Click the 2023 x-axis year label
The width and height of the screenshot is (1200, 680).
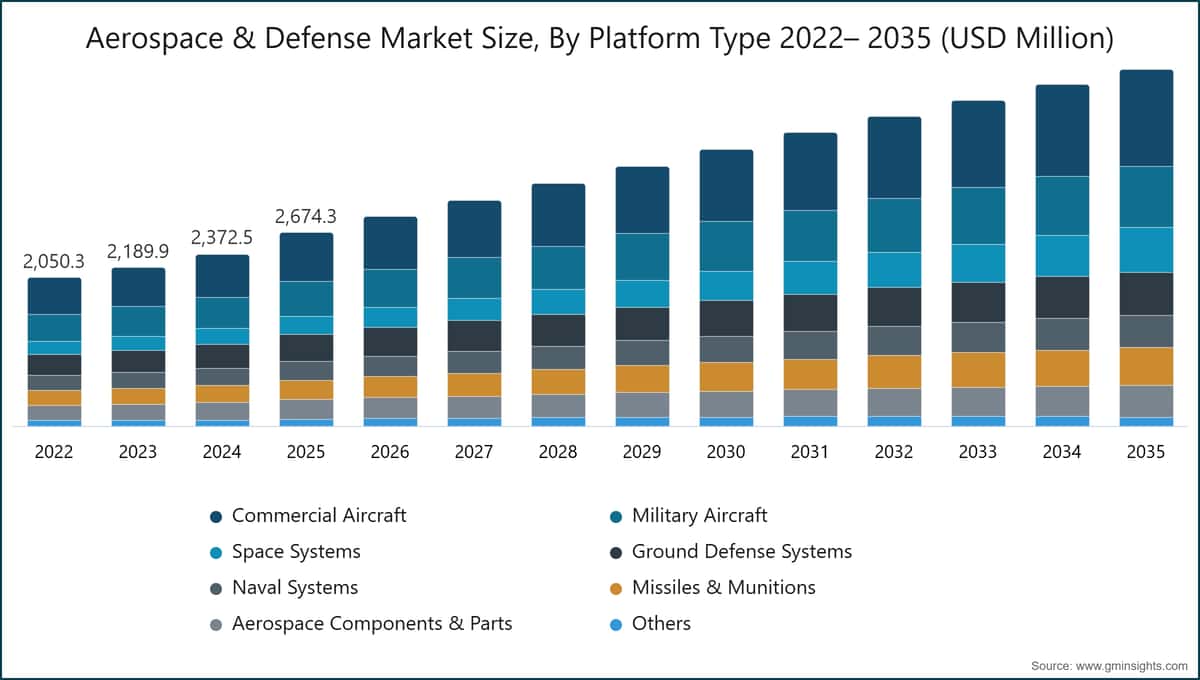[138, 452]
